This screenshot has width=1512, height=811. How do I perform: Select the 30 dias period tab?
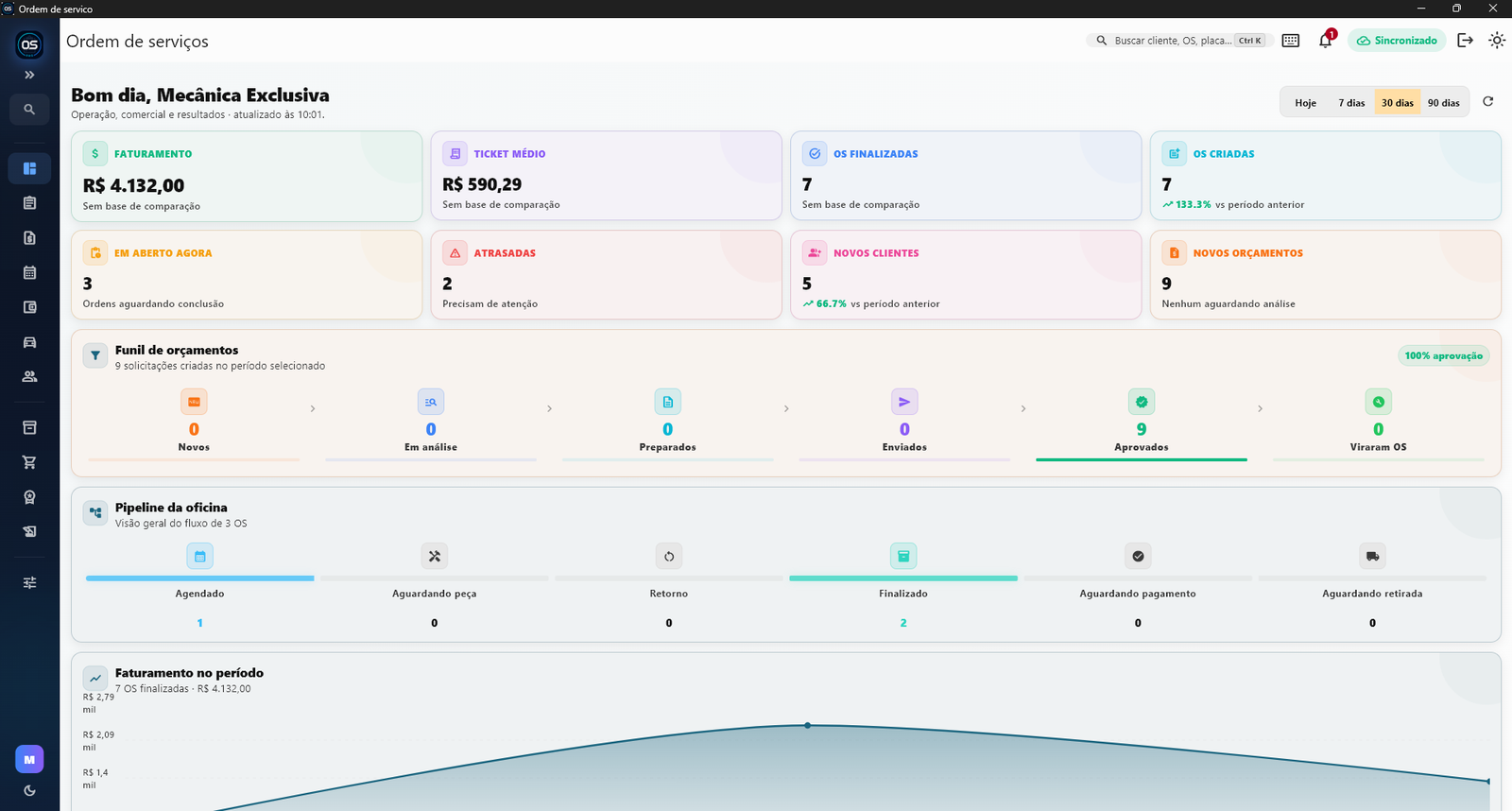(1398, 103)
